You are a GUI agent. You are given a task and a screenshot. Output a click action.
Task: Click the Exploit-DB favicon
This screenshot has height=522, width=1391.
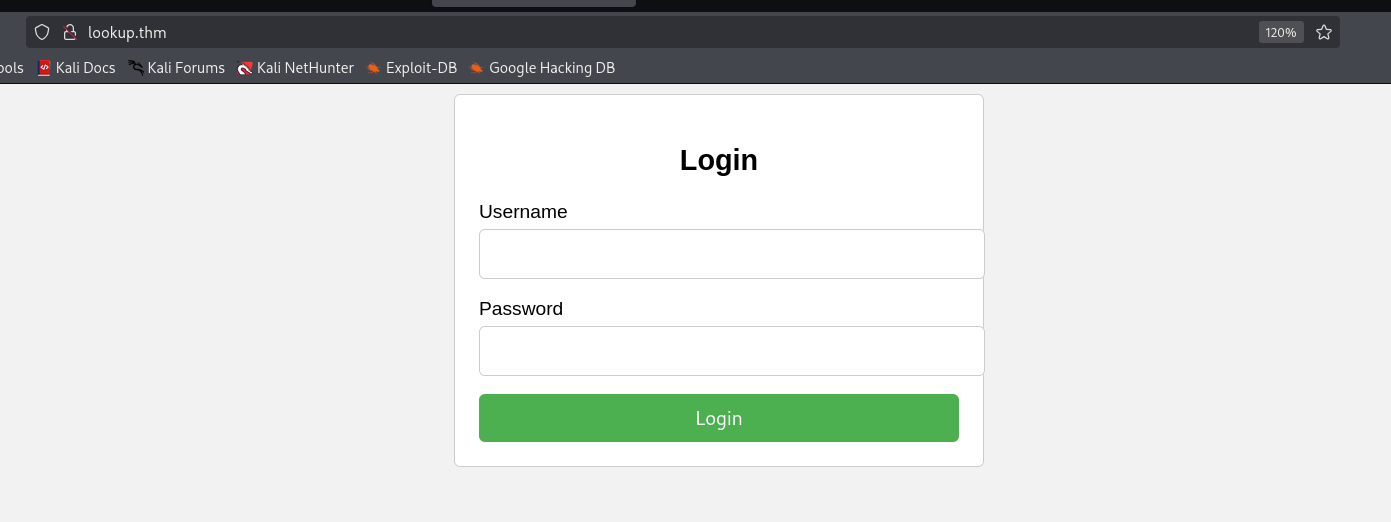373,68
